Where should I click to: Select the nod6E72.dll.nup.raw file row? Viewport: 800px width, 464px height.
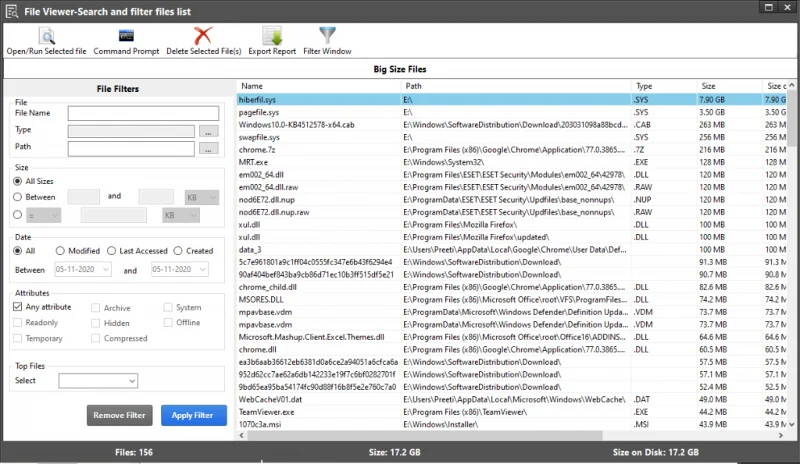(512, 212)
